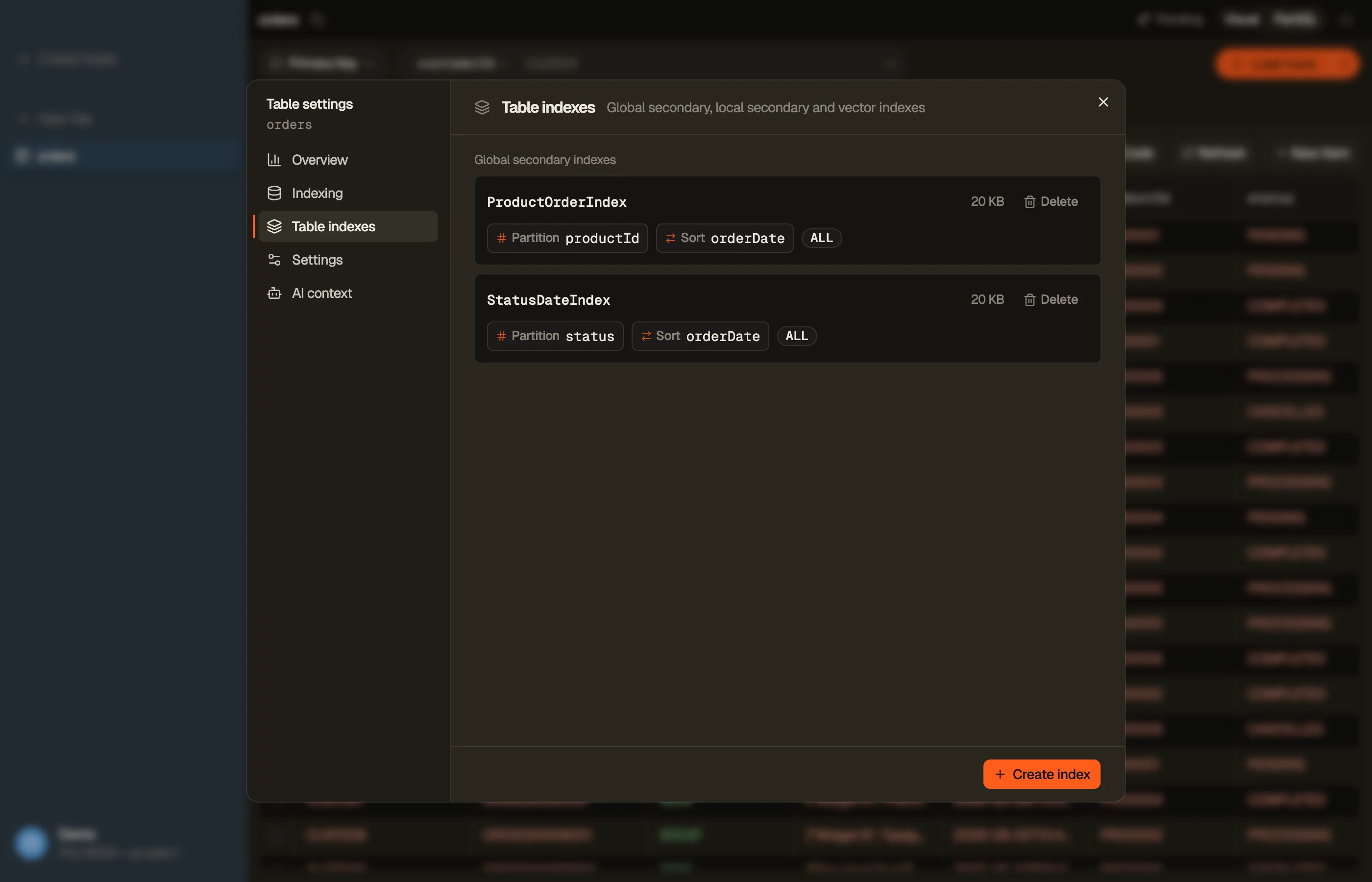The height and width of the screenshot is (882, 1372).
Task: Click the hash icon in Partition status
Action: point(501,336)
